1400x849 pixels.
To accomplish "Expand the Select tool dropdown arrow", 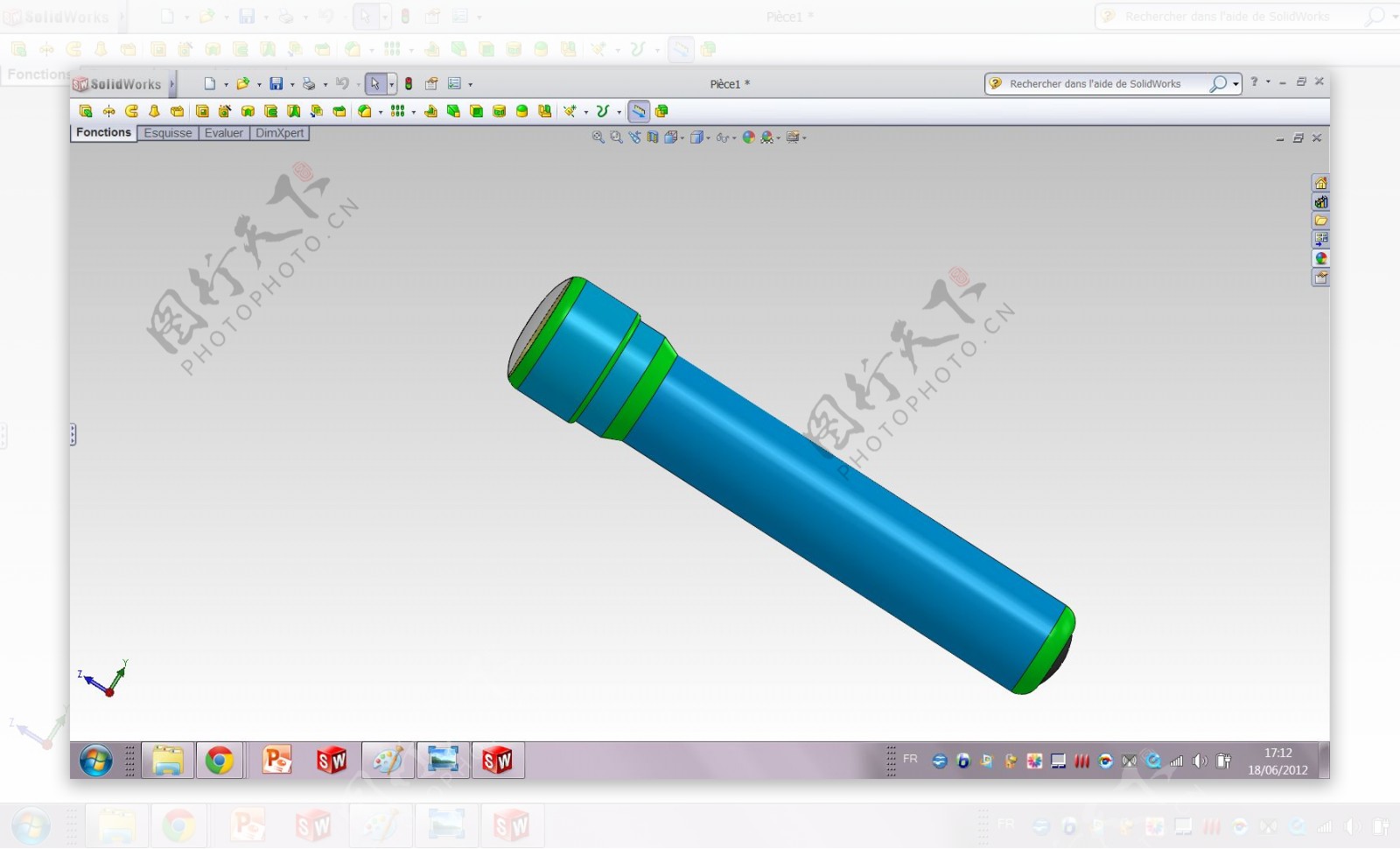I will click(x=391, y=84).
